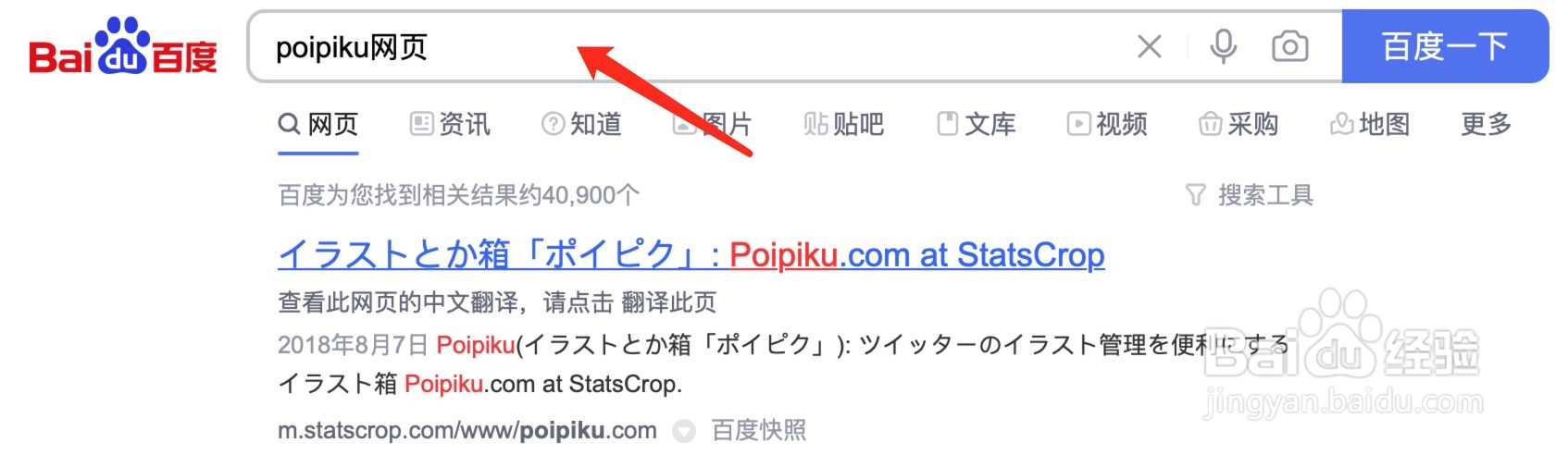Go to the 贴吧 tab
The width and height of the screenshot is (1568, 455).
(x=844, y=124)
